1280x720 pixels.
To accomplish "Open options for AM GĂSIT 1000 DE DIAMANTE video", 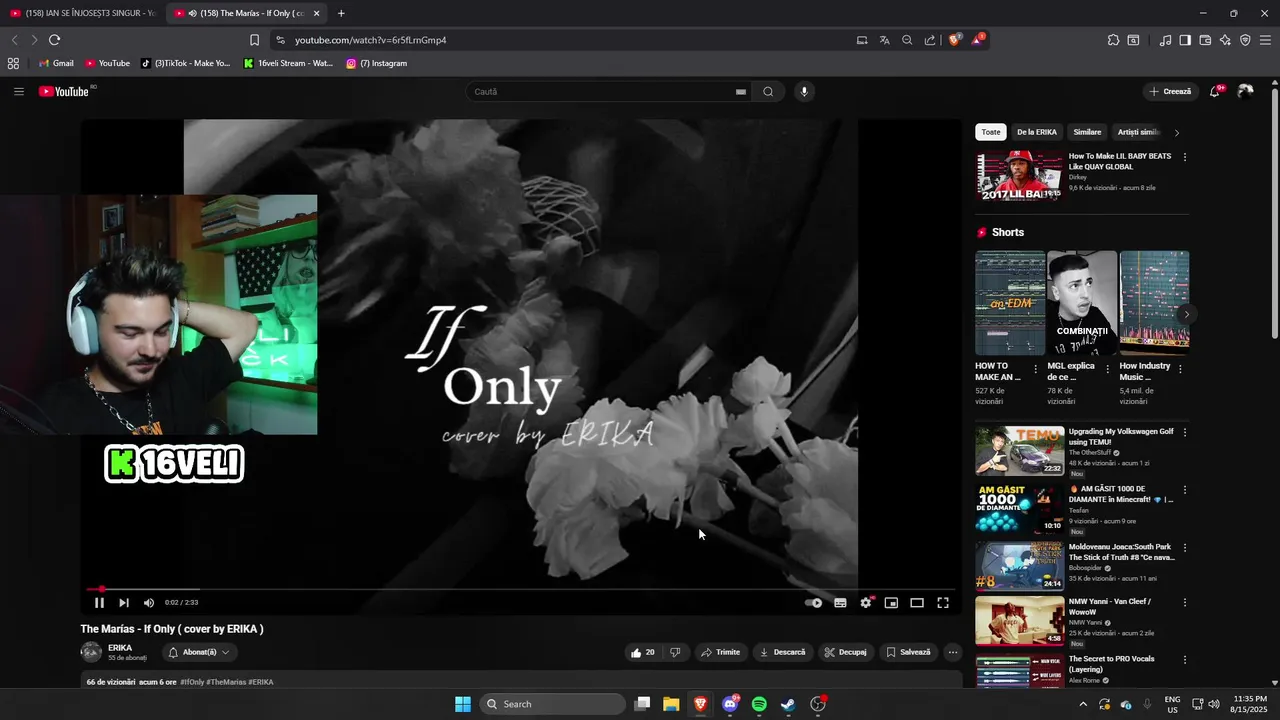I will pyautogui.click(x=1185, y=490).
